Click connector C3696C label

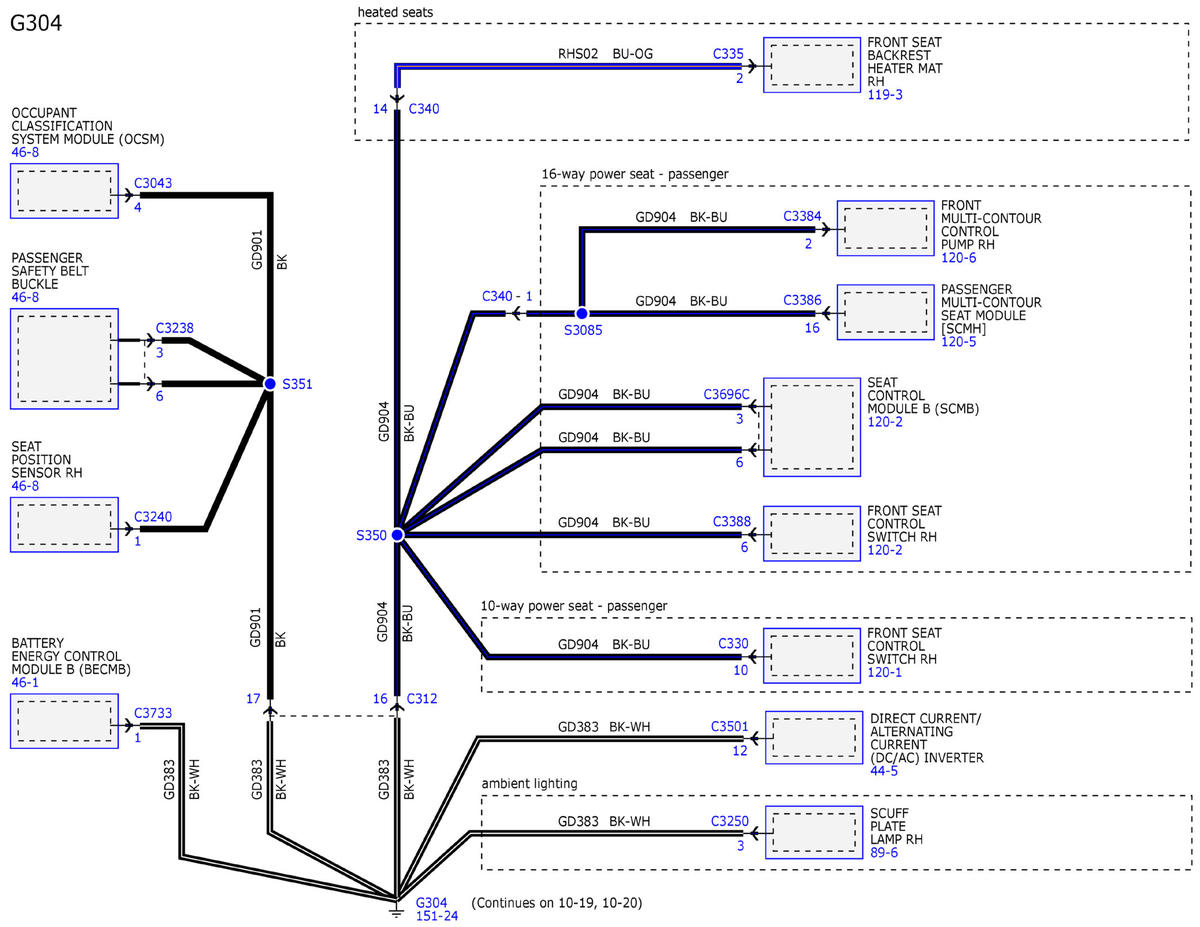pos(726,394)
